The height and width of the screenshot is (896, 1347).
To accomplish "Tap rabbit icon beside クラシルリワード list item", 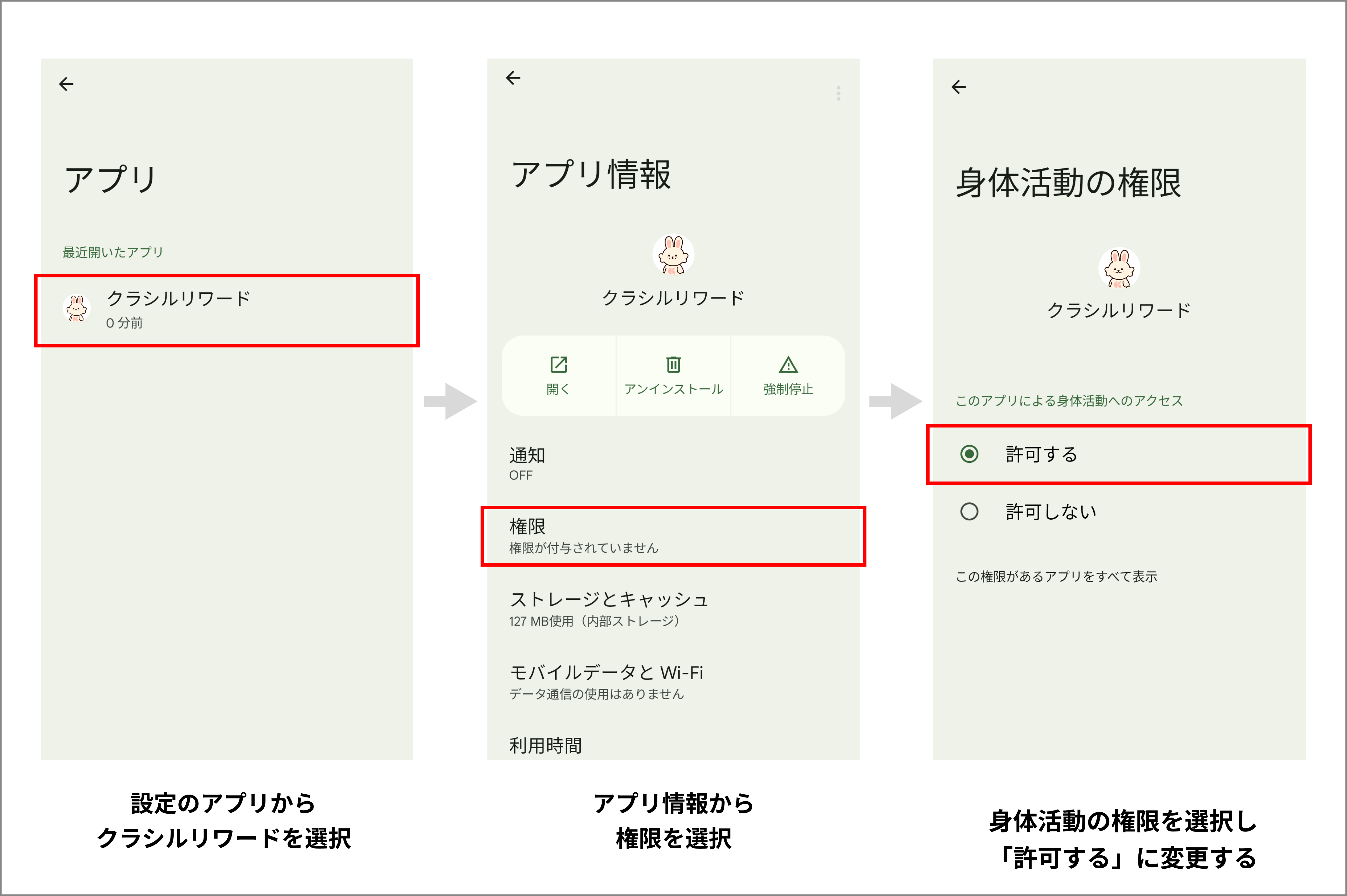I will click(77, 309).
